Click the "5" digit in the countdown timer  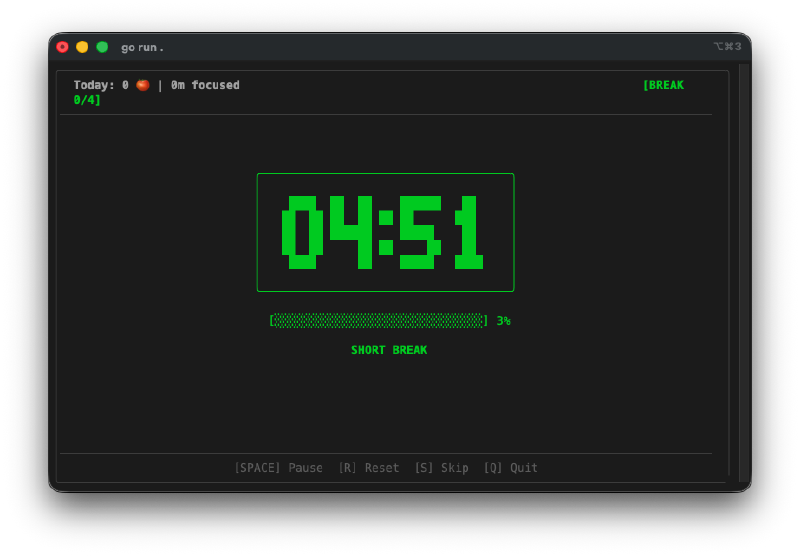pyautogui.click(x=419, y=232)
